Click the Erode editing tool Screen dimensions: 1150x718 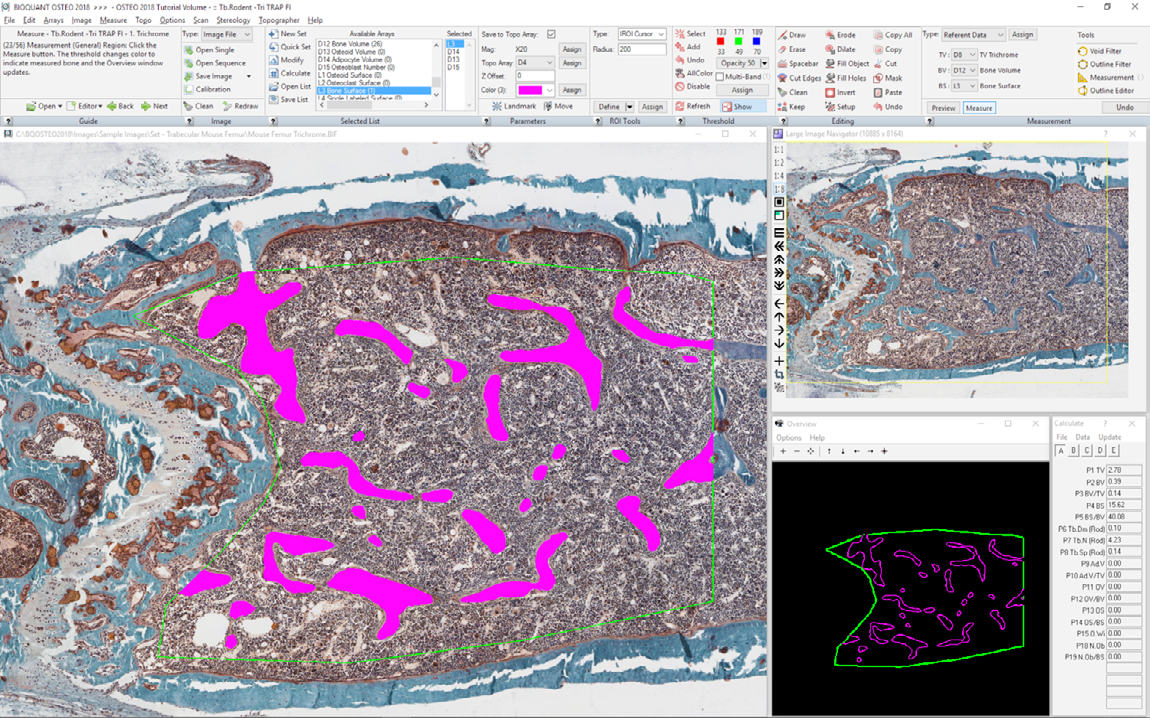(x=840, y=34)
